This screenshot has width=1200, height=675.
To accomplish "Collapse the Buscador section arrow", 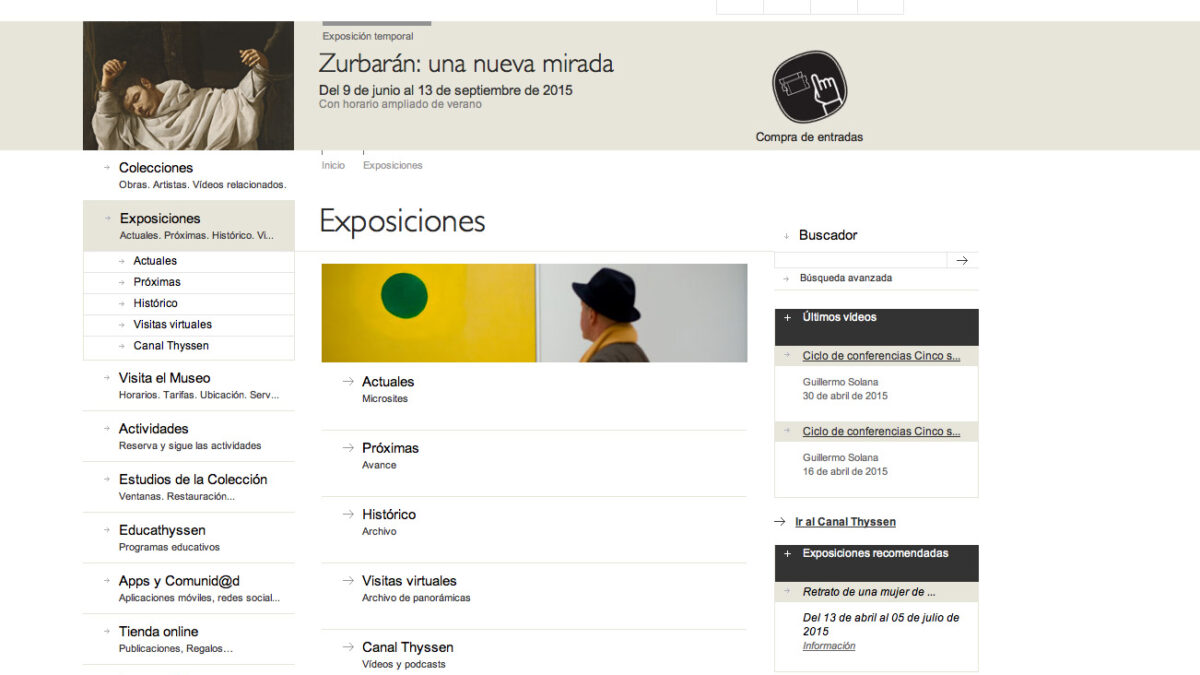I will click(787, 236).
